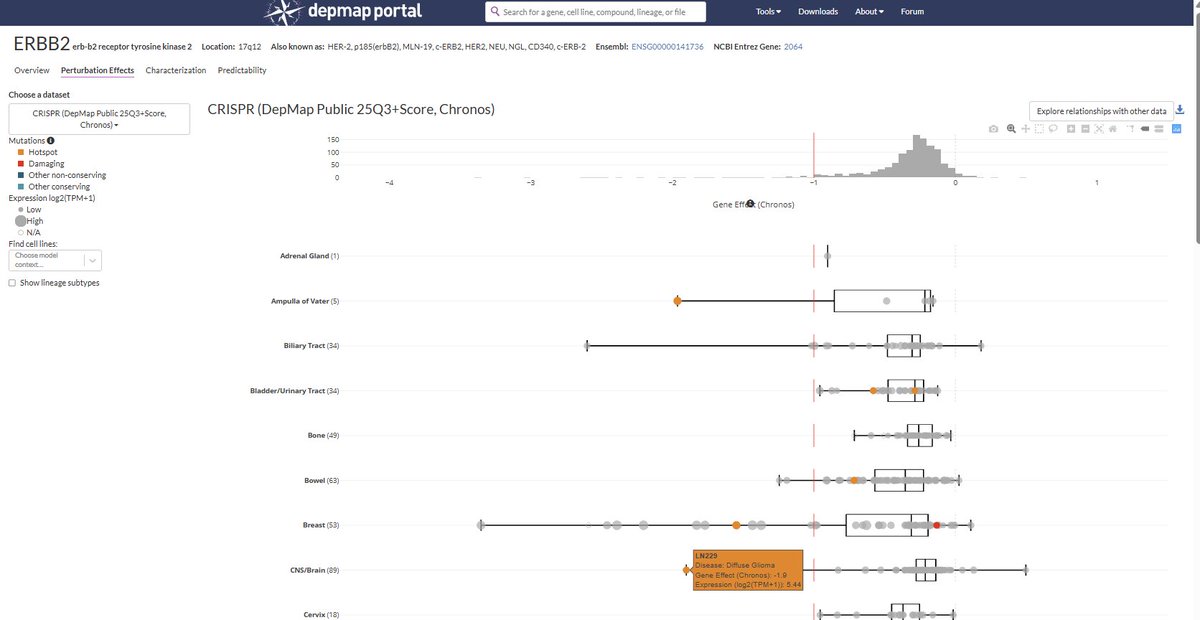Select the Box Select tool
Screen dimensions: 1200x620
click(1039, 129)
